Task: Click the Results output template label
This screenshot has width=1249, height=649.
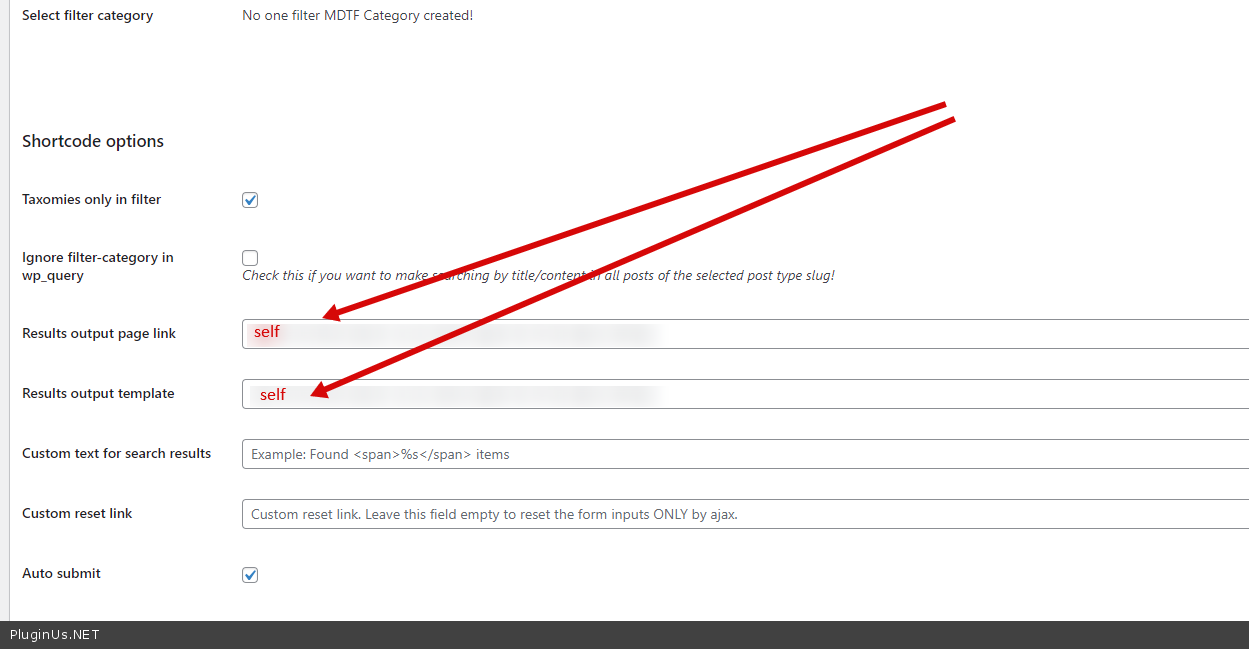Action: [x=98, y=394]
